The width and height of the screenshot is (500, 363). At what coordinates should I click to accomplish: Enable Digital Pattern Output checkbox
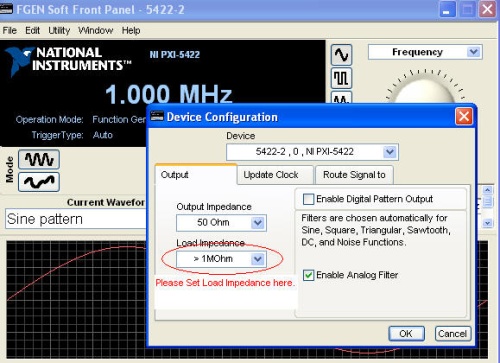pos(308,199)
